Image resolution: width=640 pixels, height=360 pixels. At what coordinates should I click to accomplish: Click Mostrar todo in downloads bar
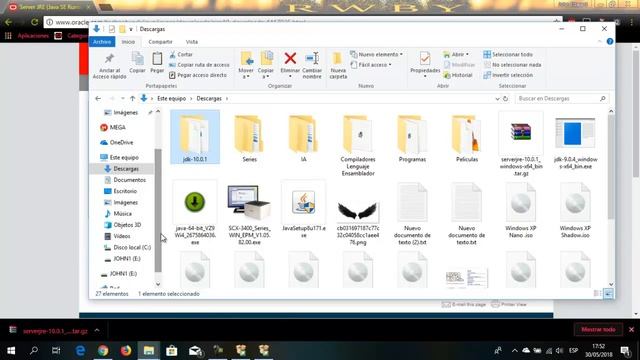[598, 329]
